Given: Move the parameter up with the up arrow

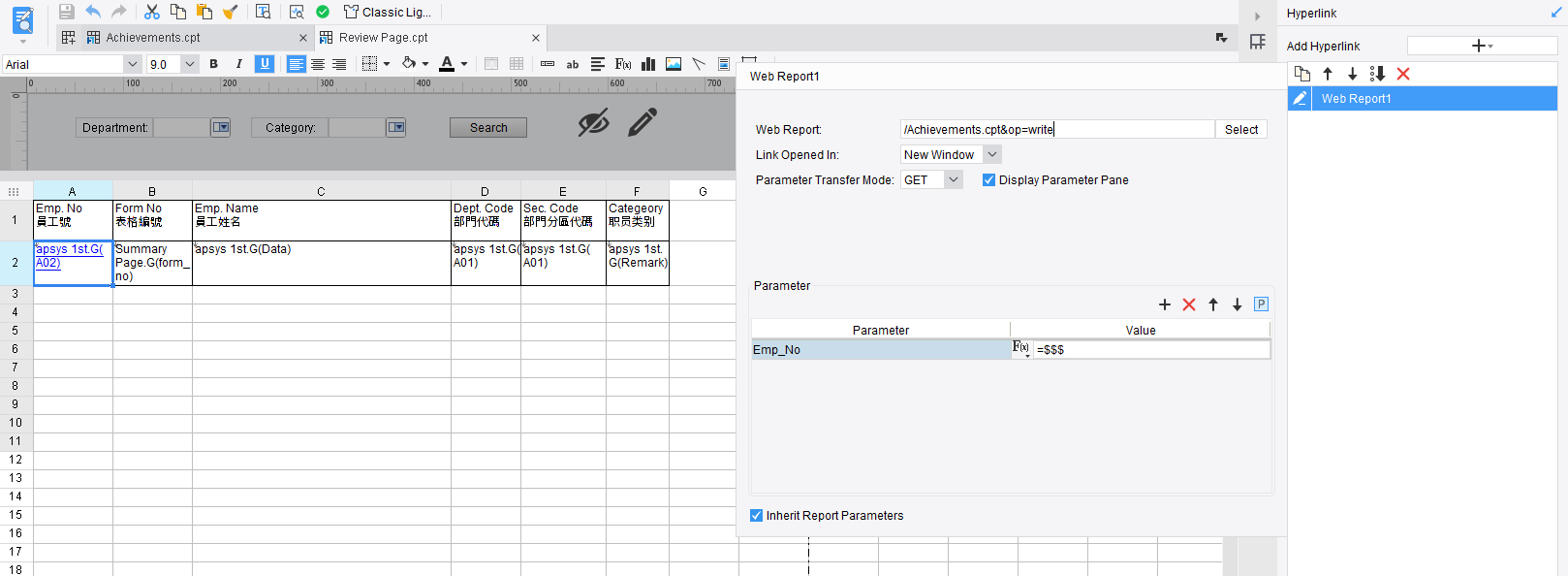Looking at the screenshot, I should click(1213, 304).
